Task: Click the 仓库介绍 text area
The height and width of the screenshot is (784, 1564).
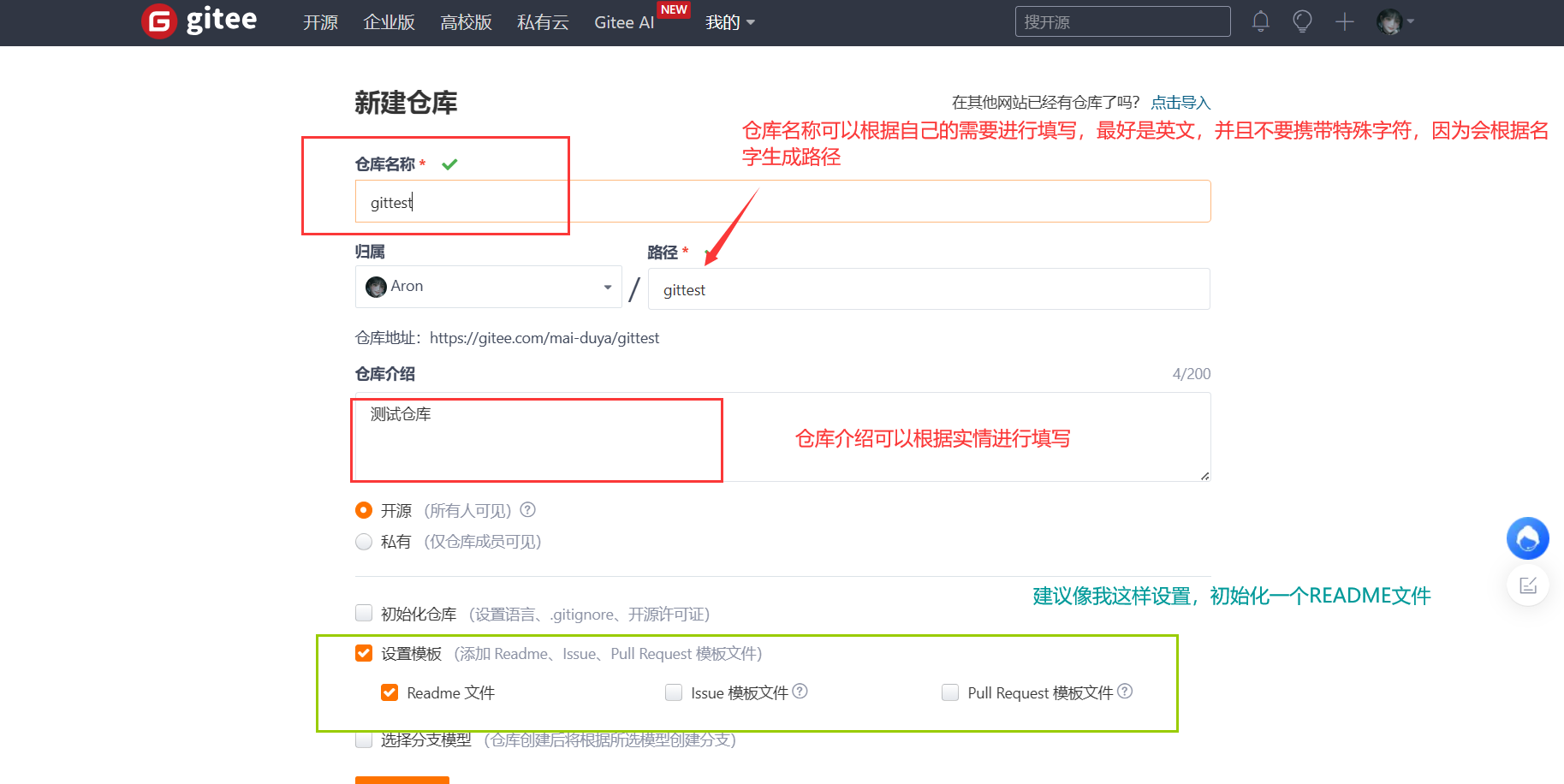Action: click(782, 437)
